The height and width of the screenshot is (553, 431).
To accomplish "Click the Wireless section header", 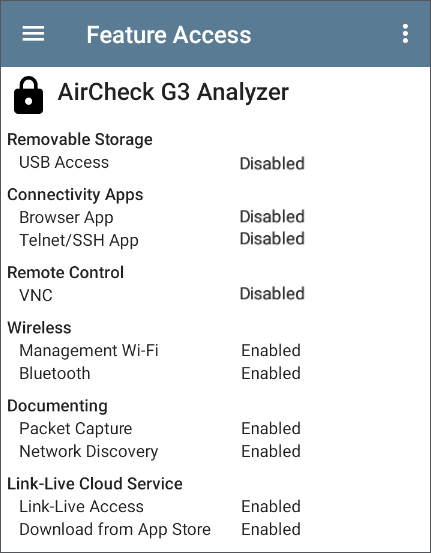I will pos(39,328).
